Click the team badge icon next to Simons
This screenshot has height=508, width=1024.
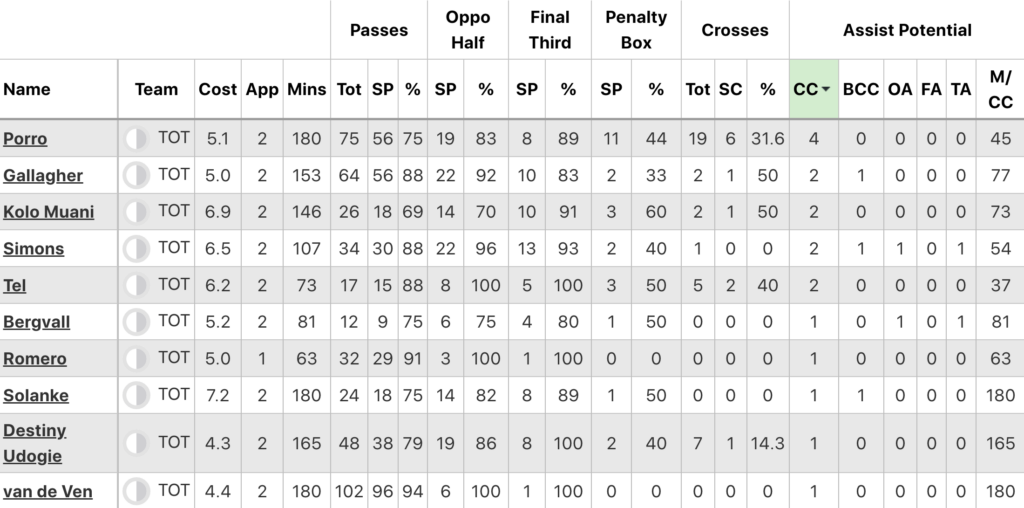[136, 249]
